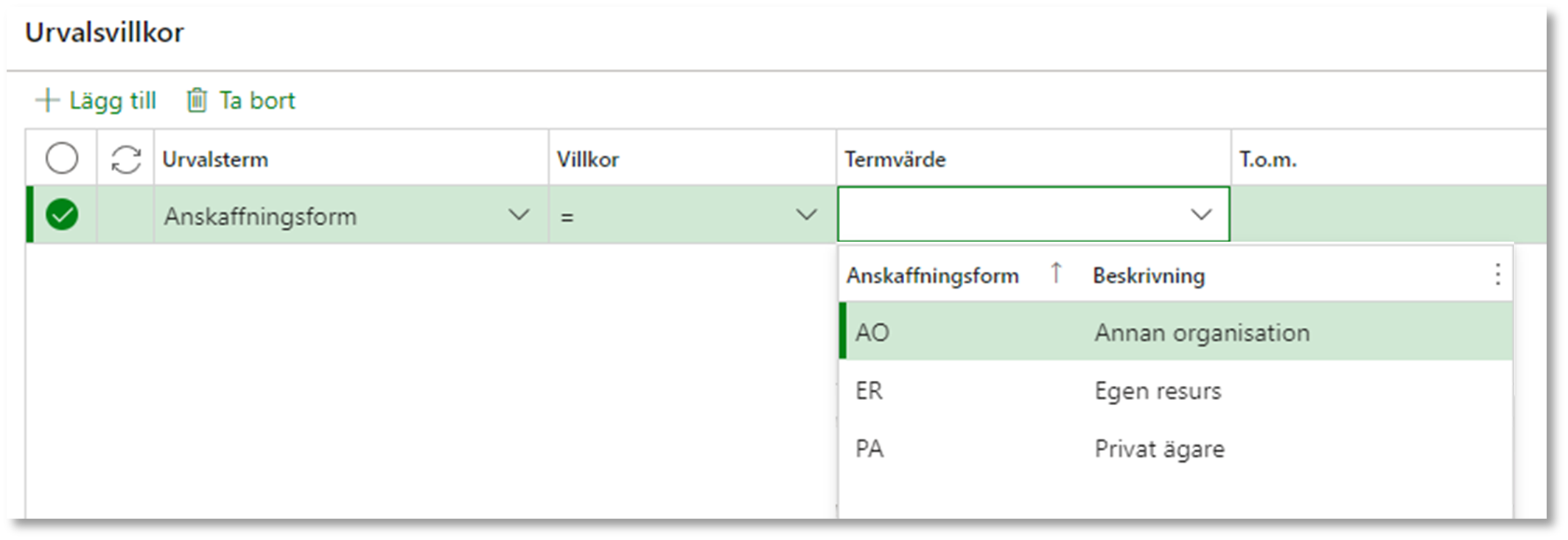Expand the Anskaffningsform Urvalsterm dropdown arrow

pyautogui.click(x=519, y=215)
